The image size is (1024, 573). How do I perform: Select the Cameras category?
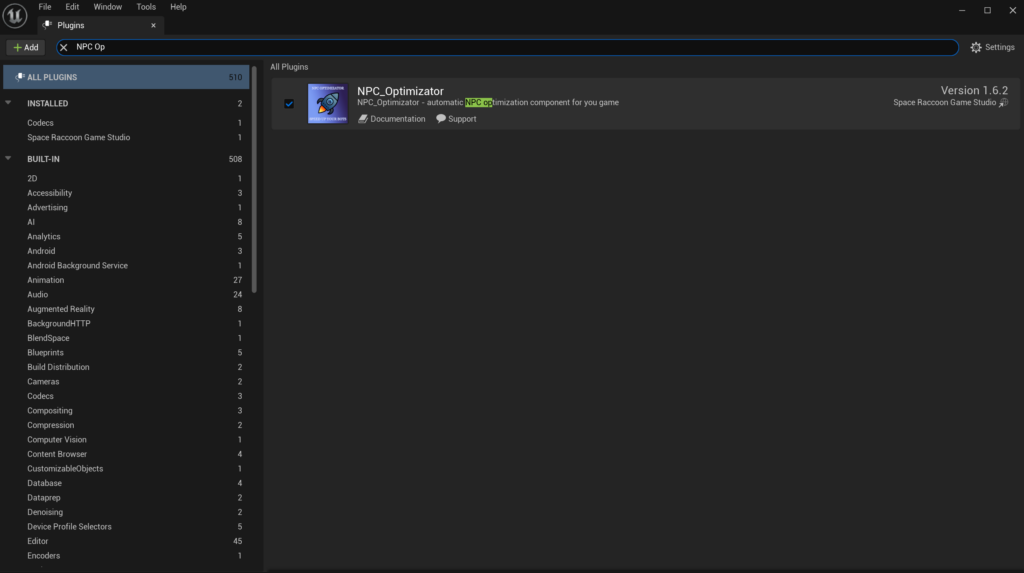[126, 382]
